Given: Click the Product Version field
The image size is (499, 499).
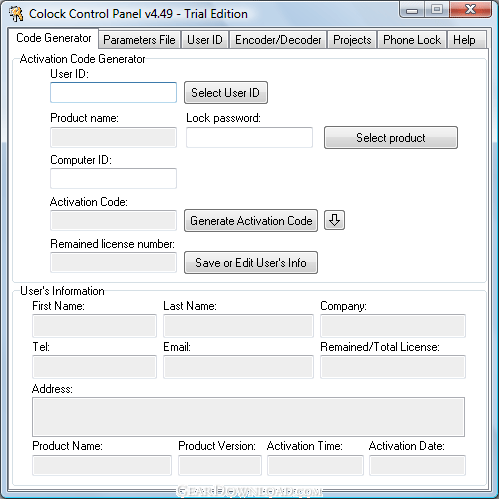Looking at the screenshot, I should pyautogui.click(x=220, y=465).
